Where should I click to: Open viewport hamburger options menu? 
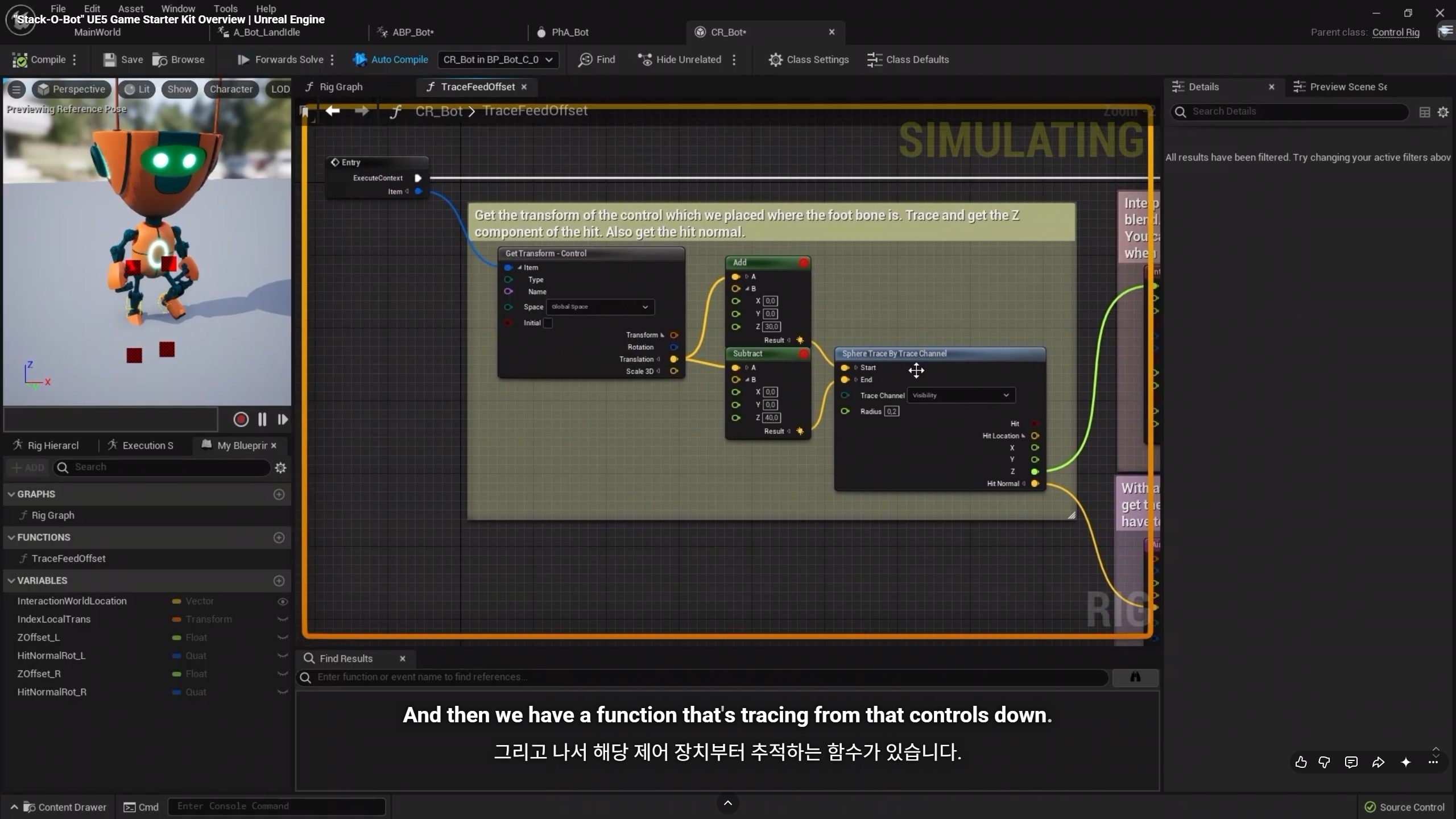click(16, 89)
